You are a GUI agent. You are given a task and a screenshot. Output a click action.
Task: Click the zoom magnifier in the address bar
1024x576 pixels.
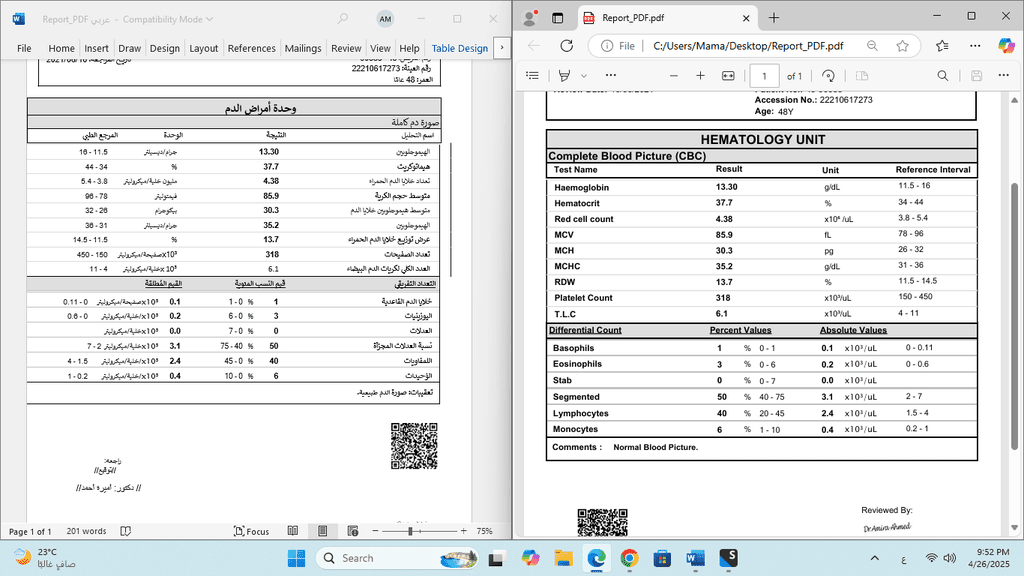pos(872,46)
